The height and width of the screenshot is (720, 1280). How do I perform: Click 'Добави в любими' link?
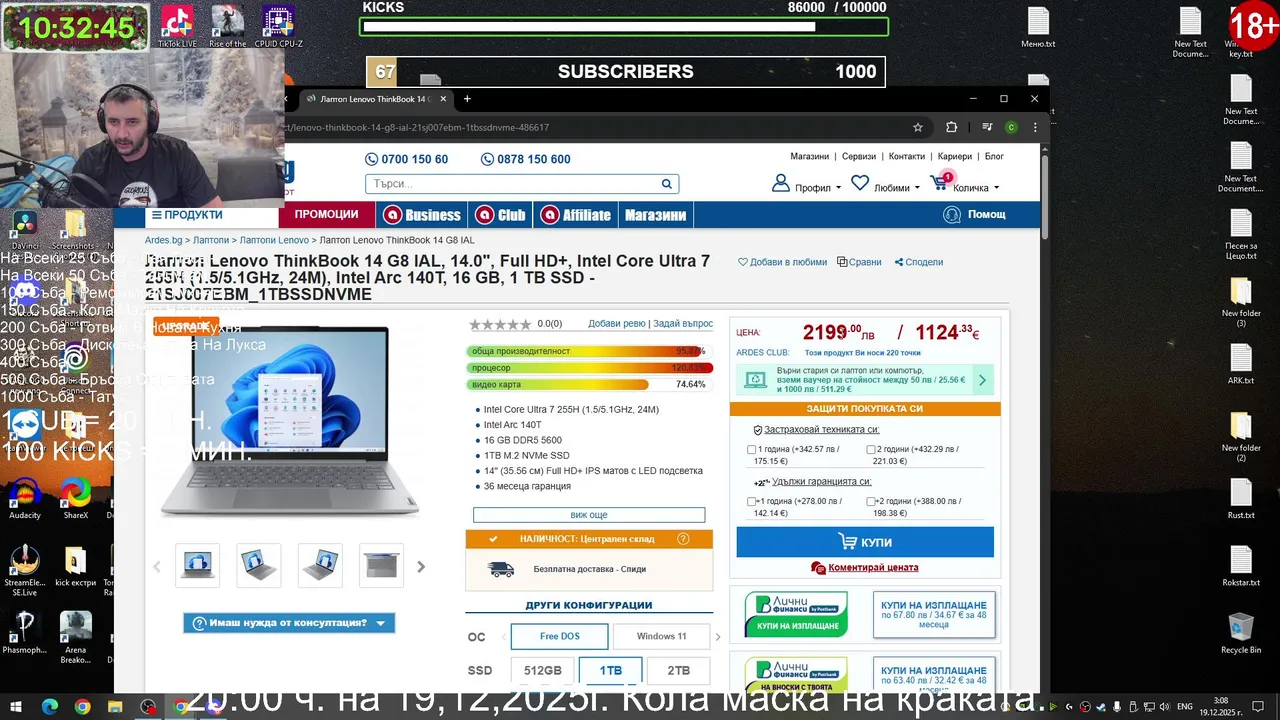point(783,262)
